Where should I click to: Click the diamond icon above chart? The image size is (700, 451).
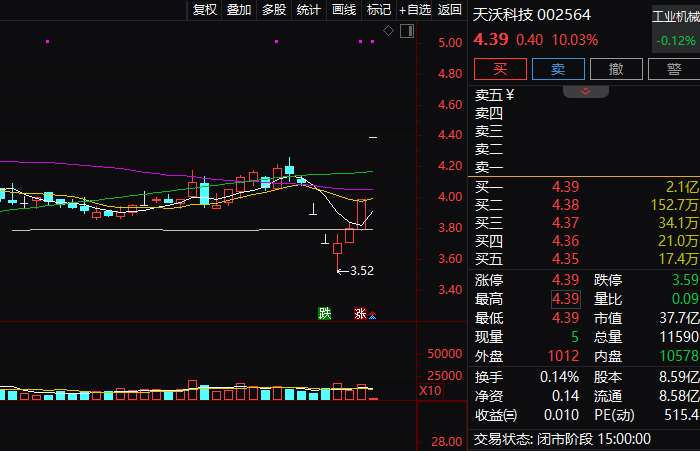pyautogui.click(x=388, y=31)
